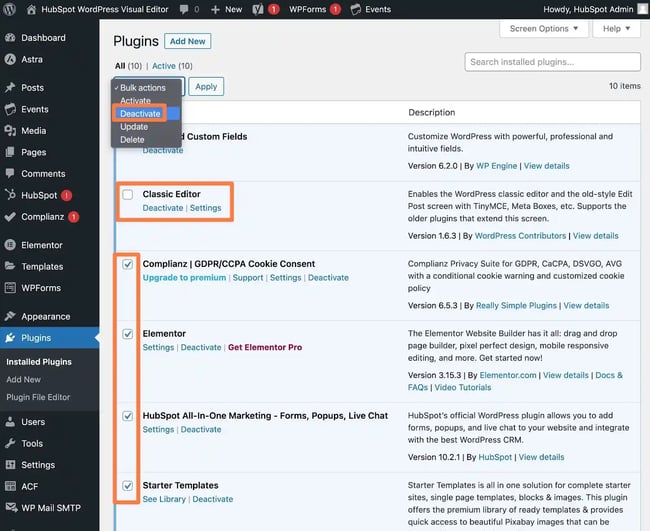Open comments bubble icon in admin bar
Viewport: 650px width, 531px height.
pyautogui.click(x=184, y=10)
